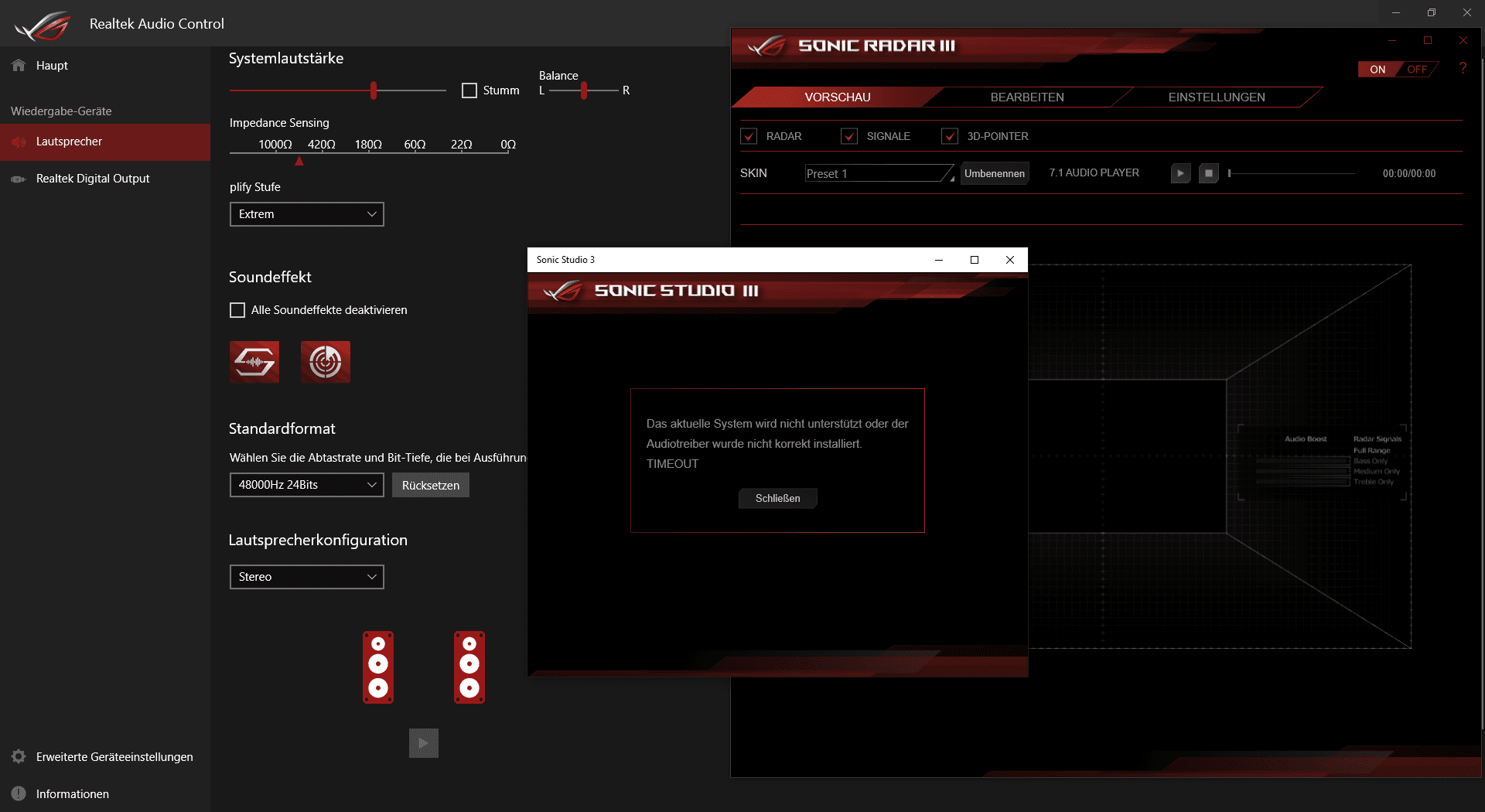Toggle the SIGNALE checkbox

pyautogui.click(x=849, y=136)
